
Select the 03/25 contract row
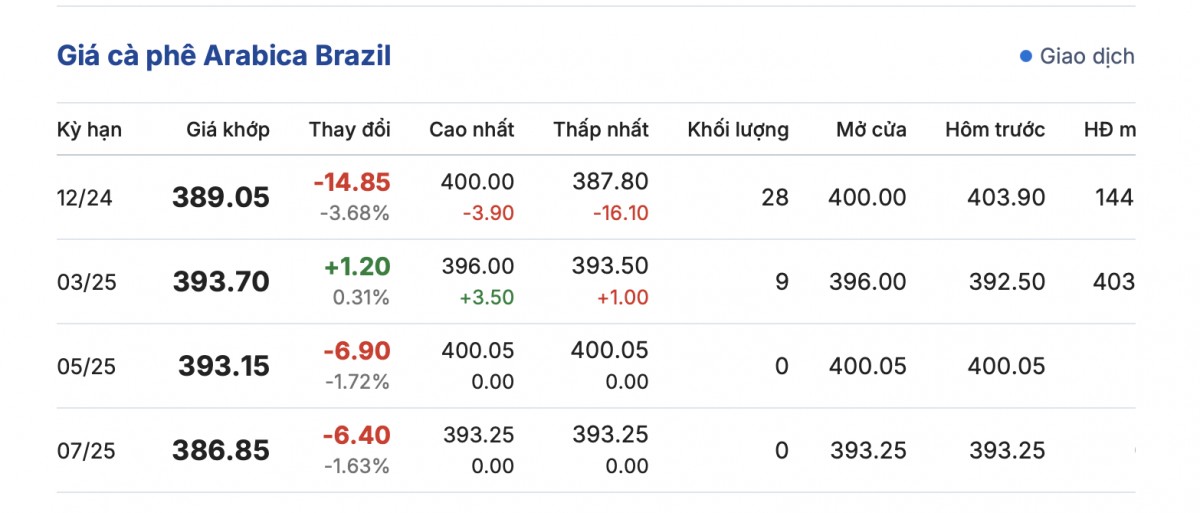pos(87,282)
